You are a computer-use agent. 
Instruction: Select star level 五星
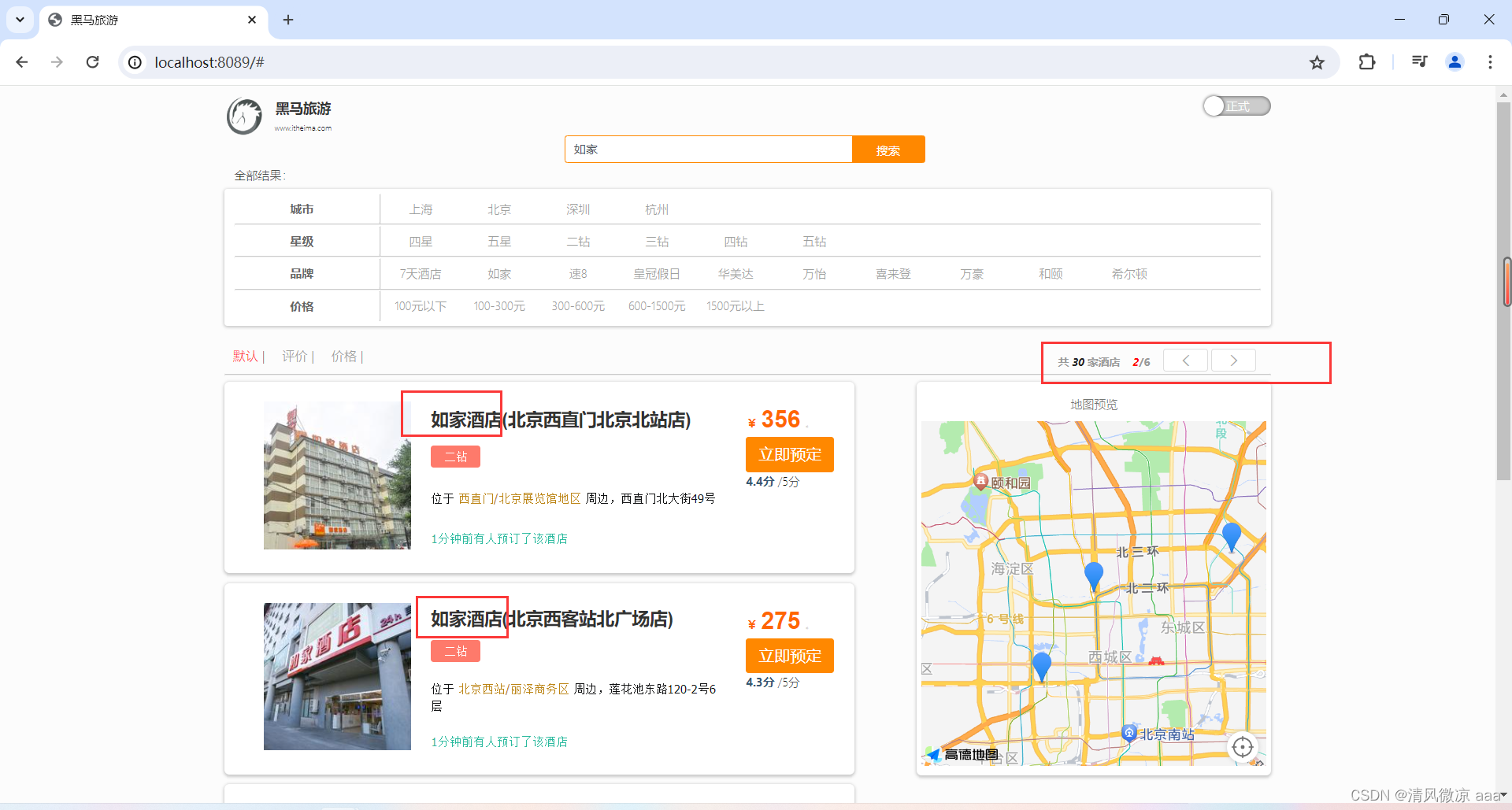coord(499,242)
